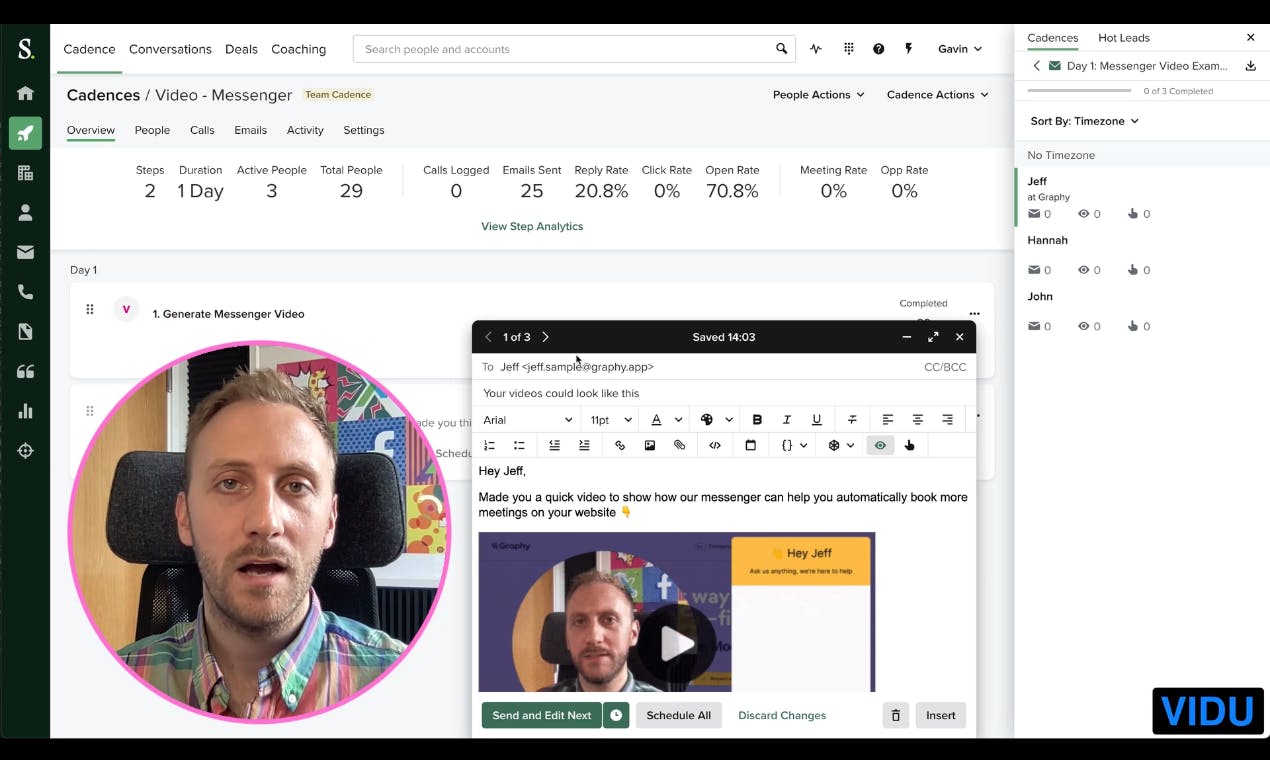1270x760 pixels.
Task: Click the Insert button
Action: pos(941,715)
